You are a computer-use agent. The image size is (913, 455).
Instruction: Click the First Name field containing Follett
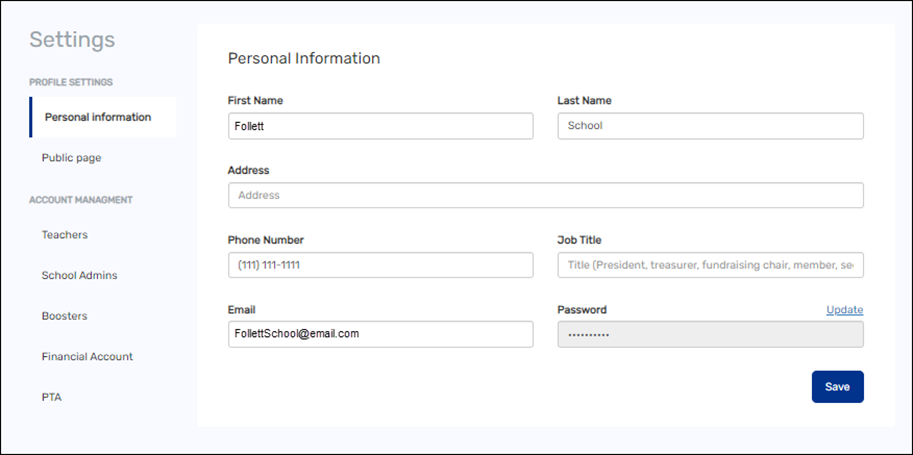[380, 126]
